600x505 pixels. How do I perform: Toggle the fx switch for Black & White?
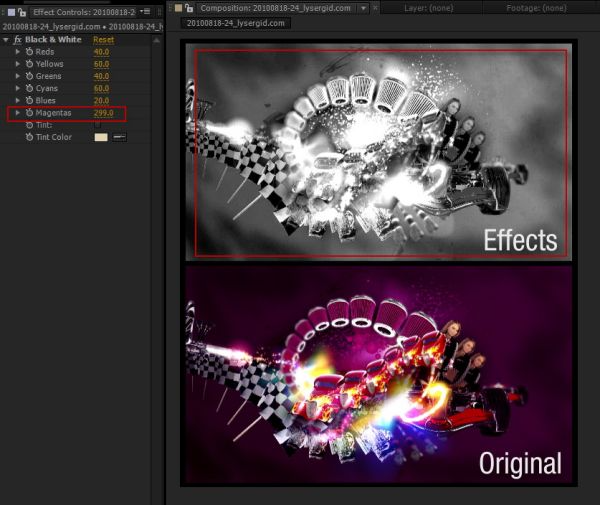click(18, 40)
